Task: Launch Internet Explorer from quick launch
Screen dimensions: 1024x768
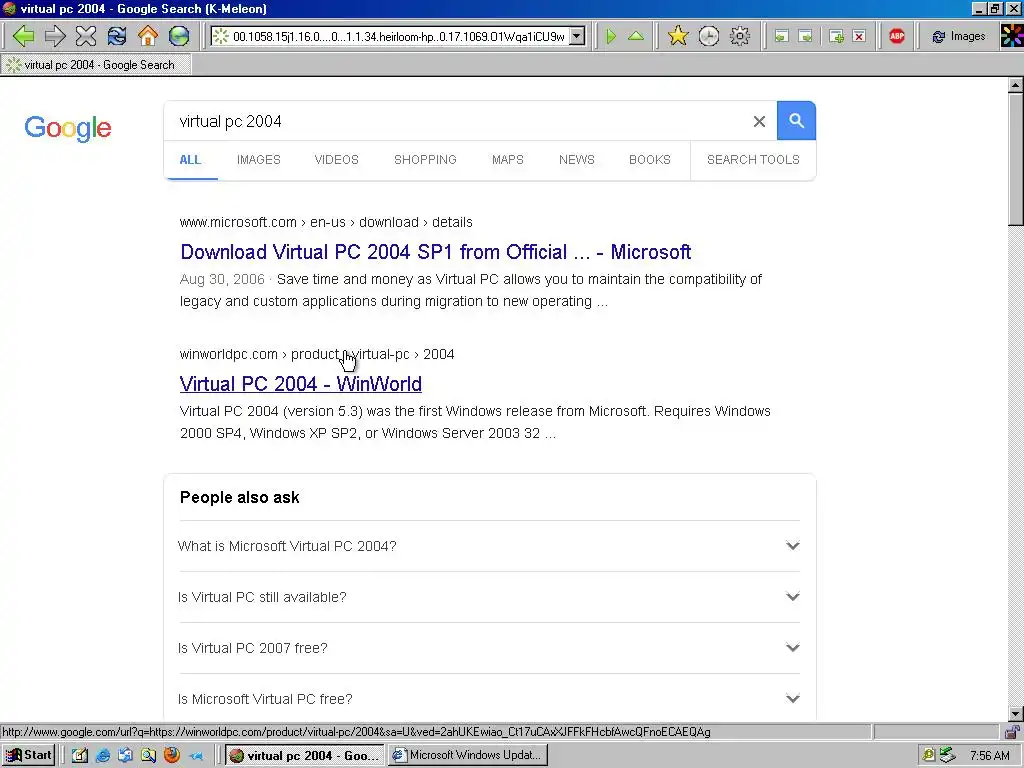Action: tap(103, 756)
